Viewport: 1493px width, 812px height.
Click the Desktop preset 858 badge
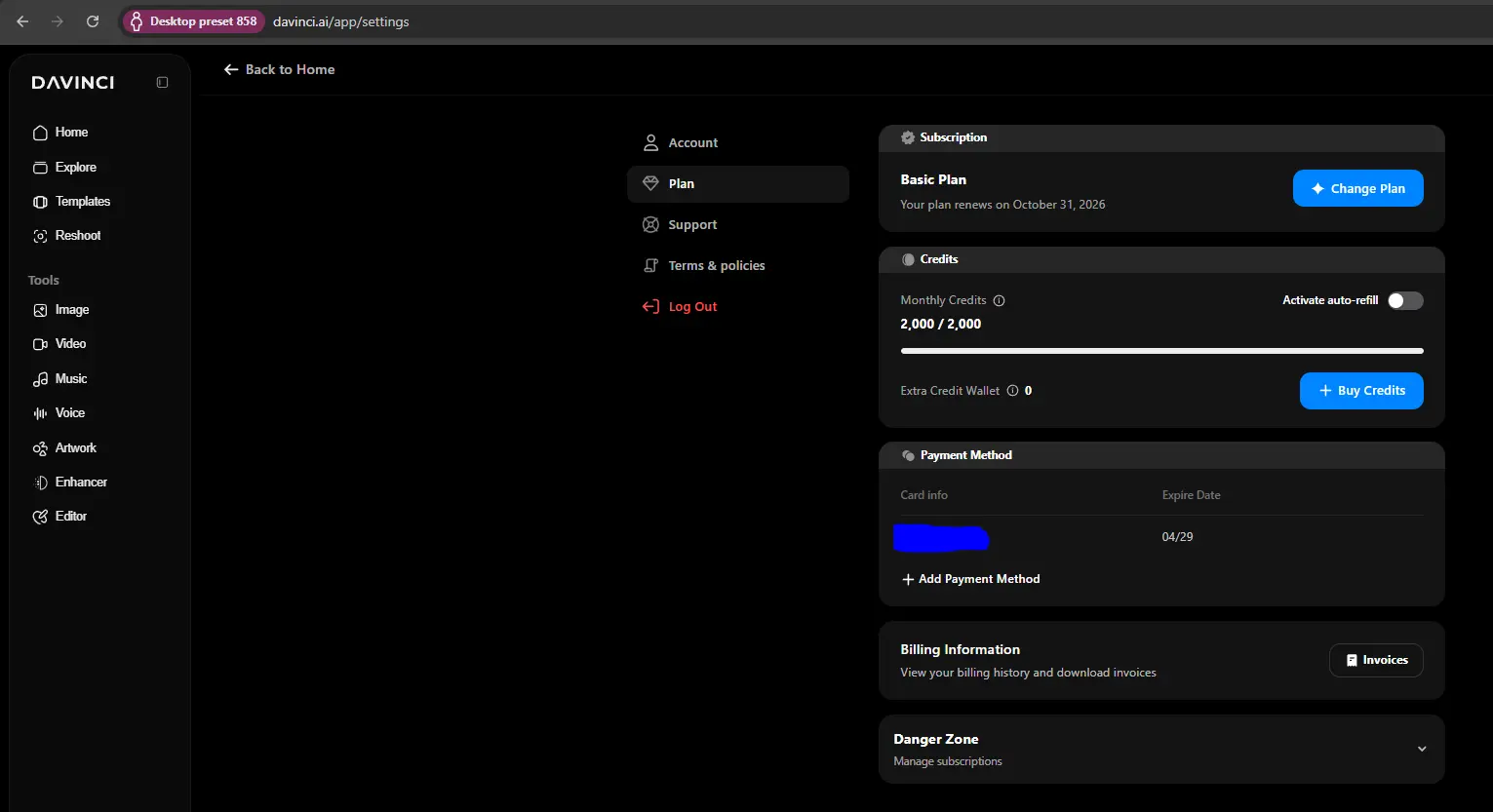point(193,21)
